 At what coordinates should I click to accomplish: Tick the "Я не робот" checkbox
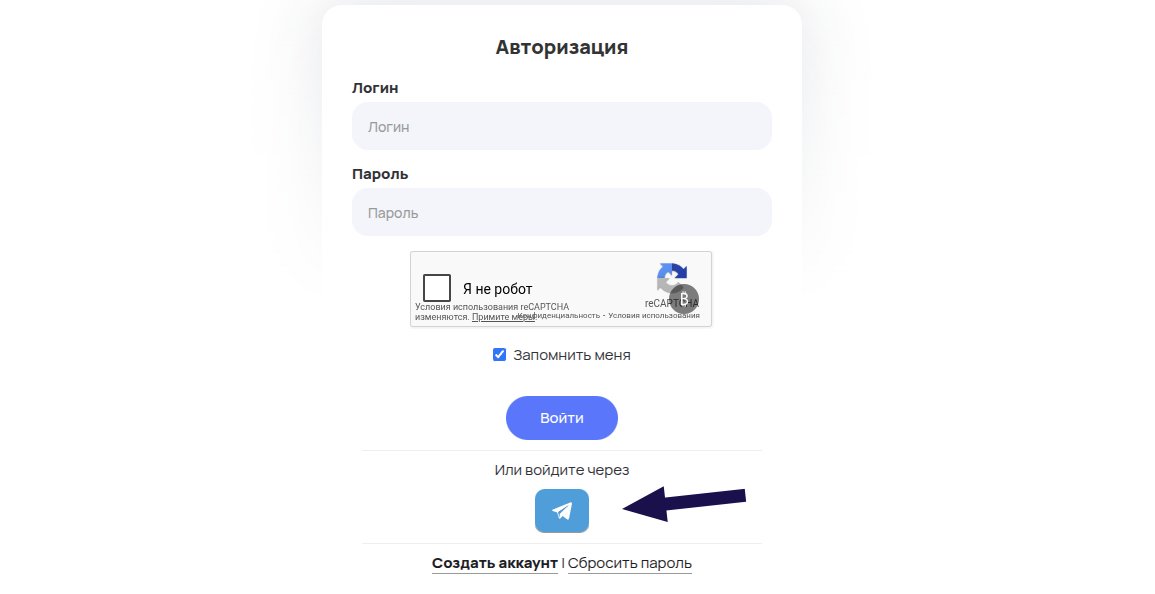coord(437,288)
